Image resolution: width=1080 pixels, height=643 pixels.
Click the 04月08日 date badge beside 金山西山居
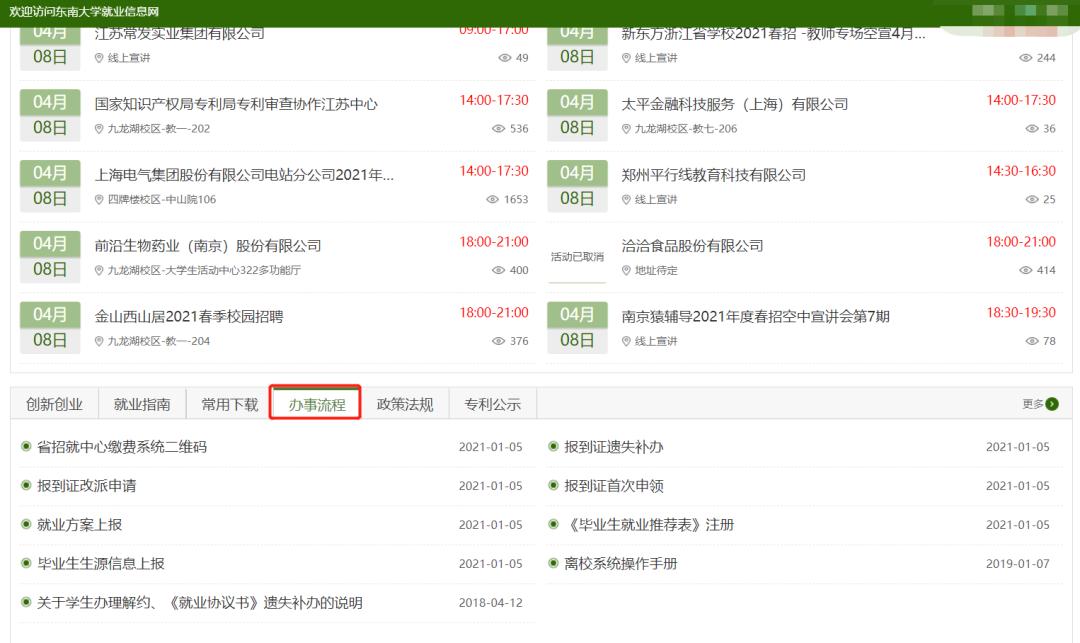click(50, 328)
